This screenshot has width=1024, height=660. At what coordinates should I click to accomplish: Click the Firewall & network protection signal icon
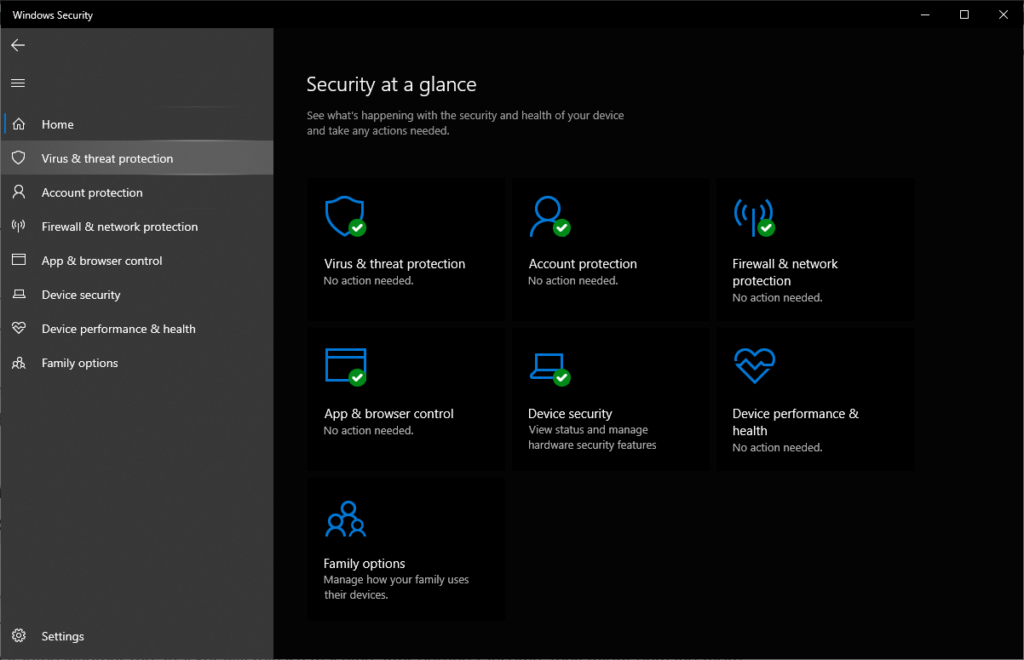[755, 216]
